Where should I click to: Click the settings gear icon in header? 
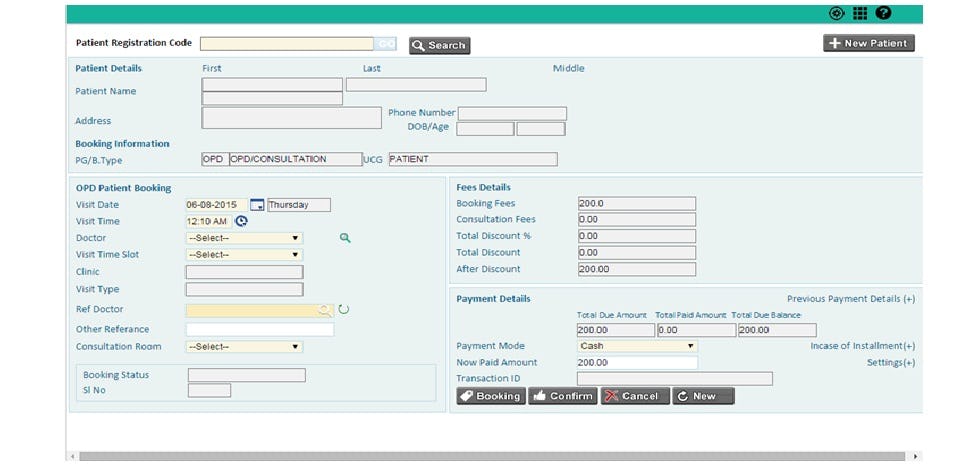(x=836, y=14)
